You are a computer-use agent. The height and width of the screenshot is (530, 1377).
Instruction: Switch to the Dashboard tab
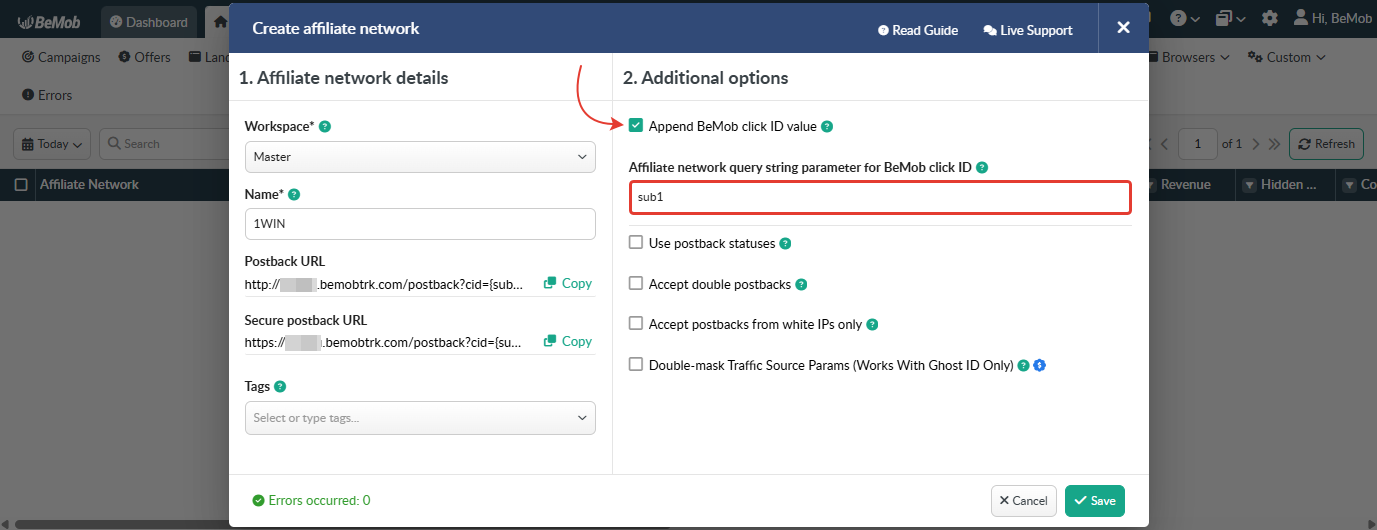click(x=148, y=22)
